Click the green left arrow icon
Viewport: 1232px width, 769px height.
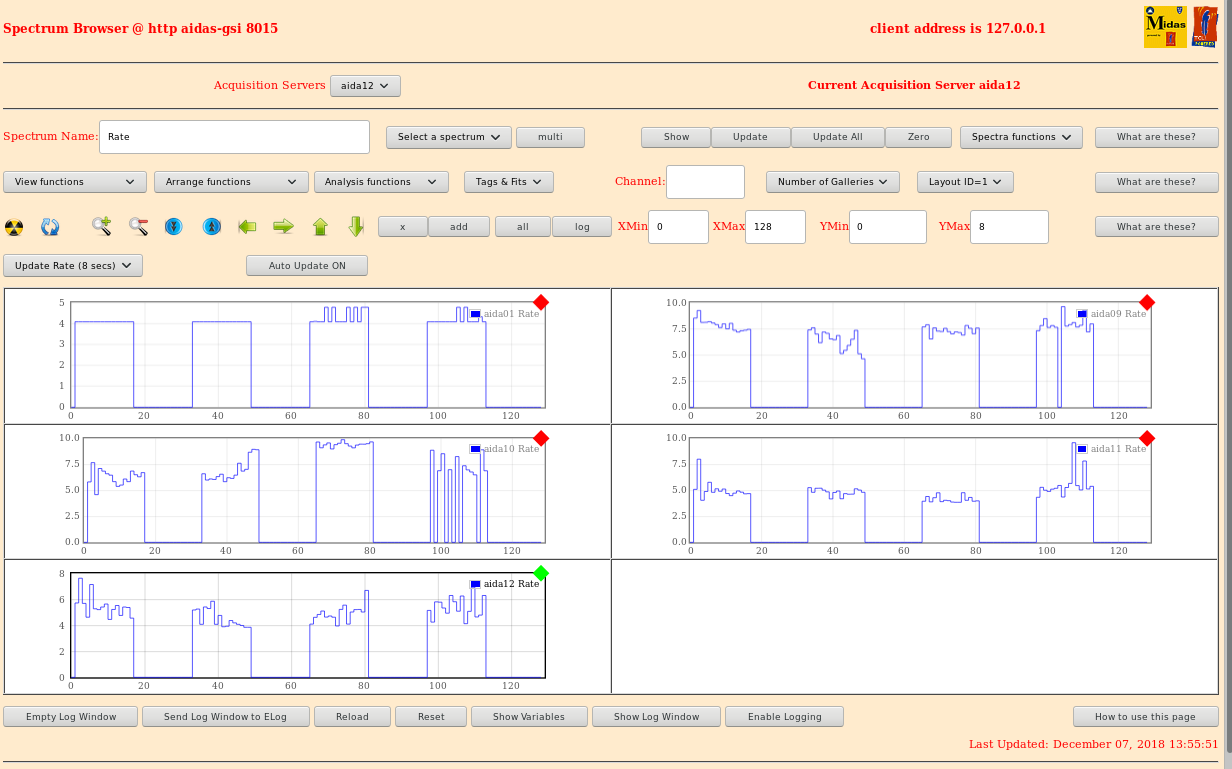point(247,227)
